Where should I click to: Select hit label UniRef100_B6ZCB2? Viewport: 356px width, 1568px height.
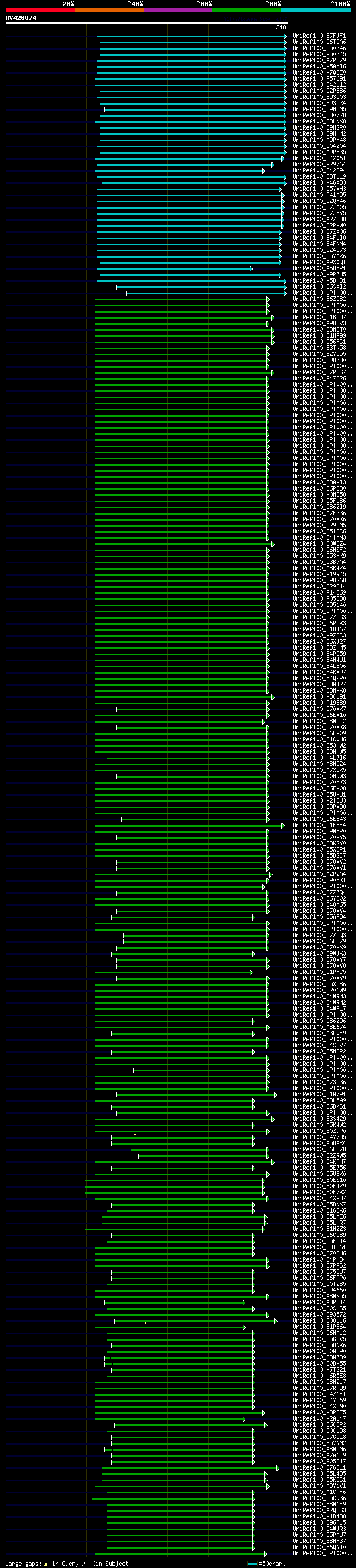tap(319, 299)
